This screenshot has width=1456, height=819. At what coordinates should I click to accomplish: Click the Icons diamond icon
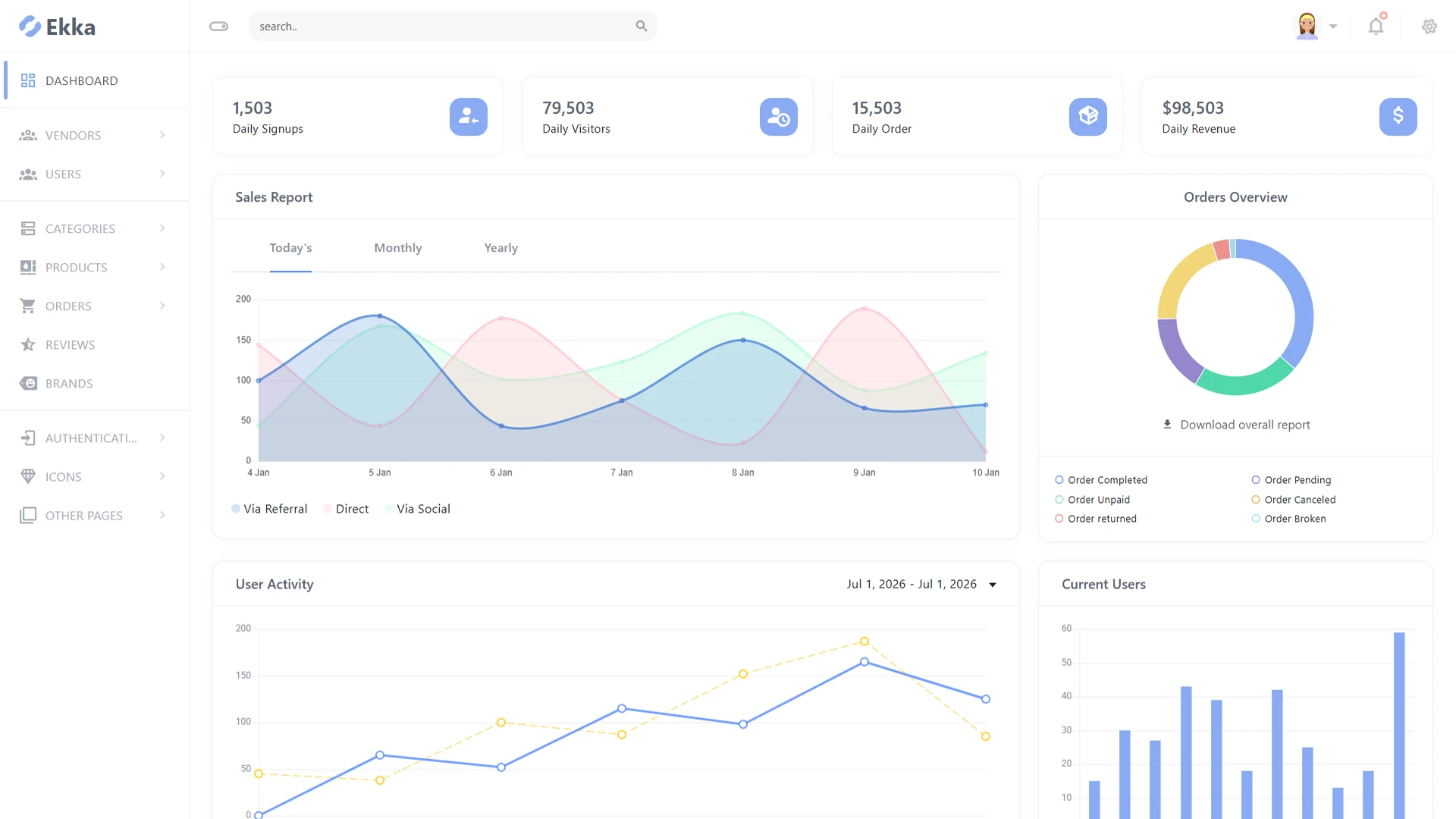[x=28, y=476]
